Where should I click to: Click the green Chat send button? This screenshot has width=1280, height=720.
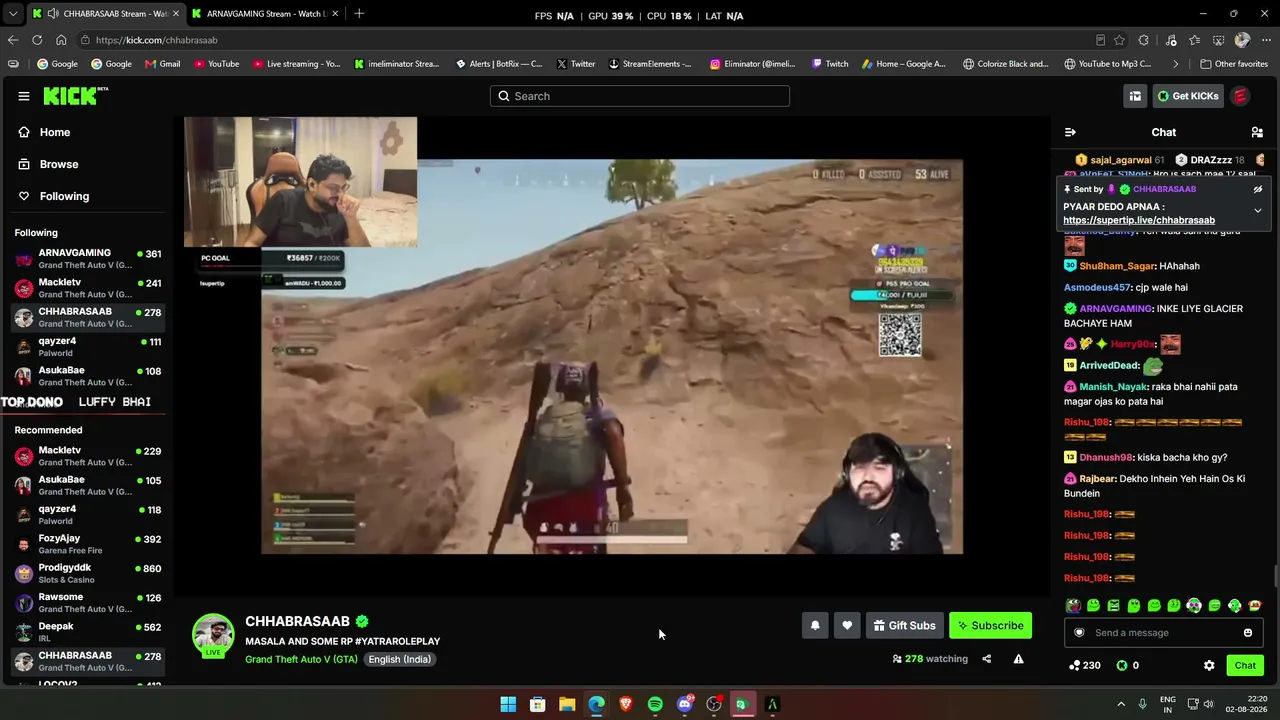[x=1245, y=665]
